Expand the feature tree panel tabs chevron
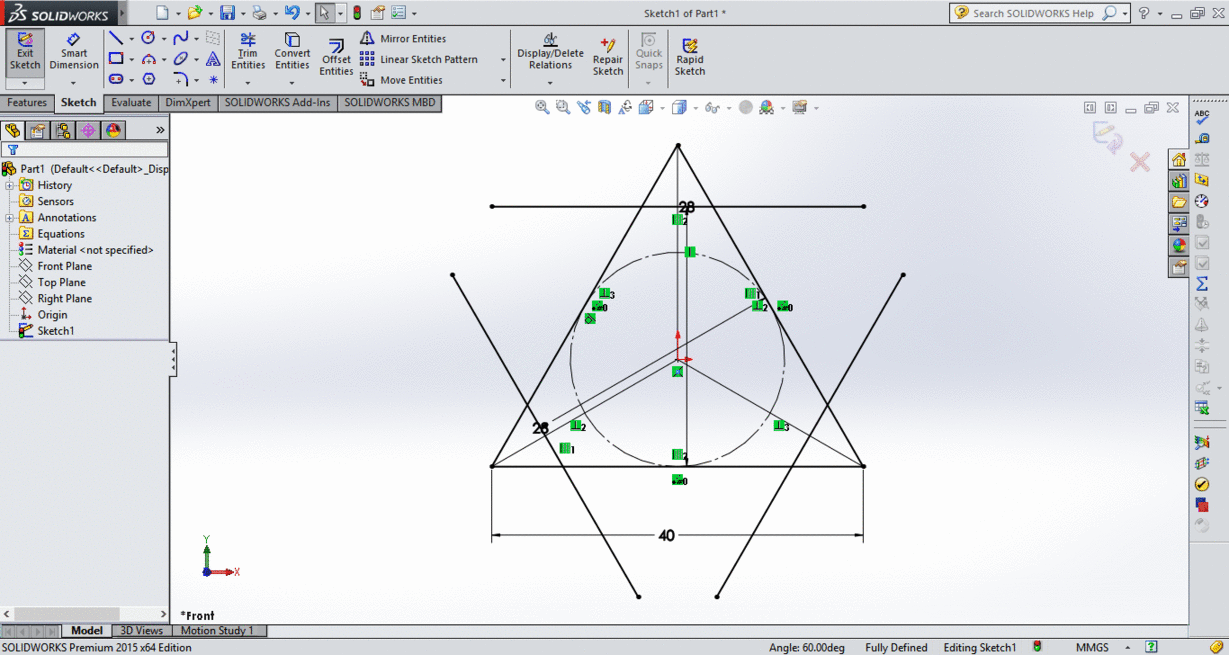 click(160, 130)
